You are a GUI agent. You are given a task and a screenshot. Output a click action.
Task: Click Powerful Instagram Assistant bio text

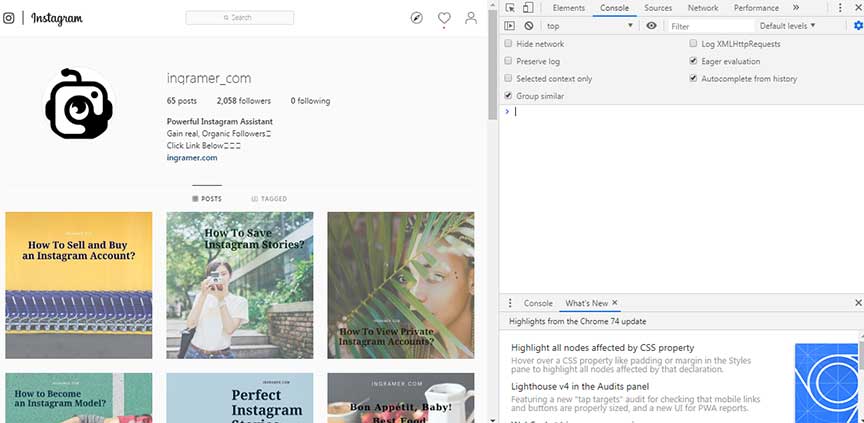click(x=219, y=121)
